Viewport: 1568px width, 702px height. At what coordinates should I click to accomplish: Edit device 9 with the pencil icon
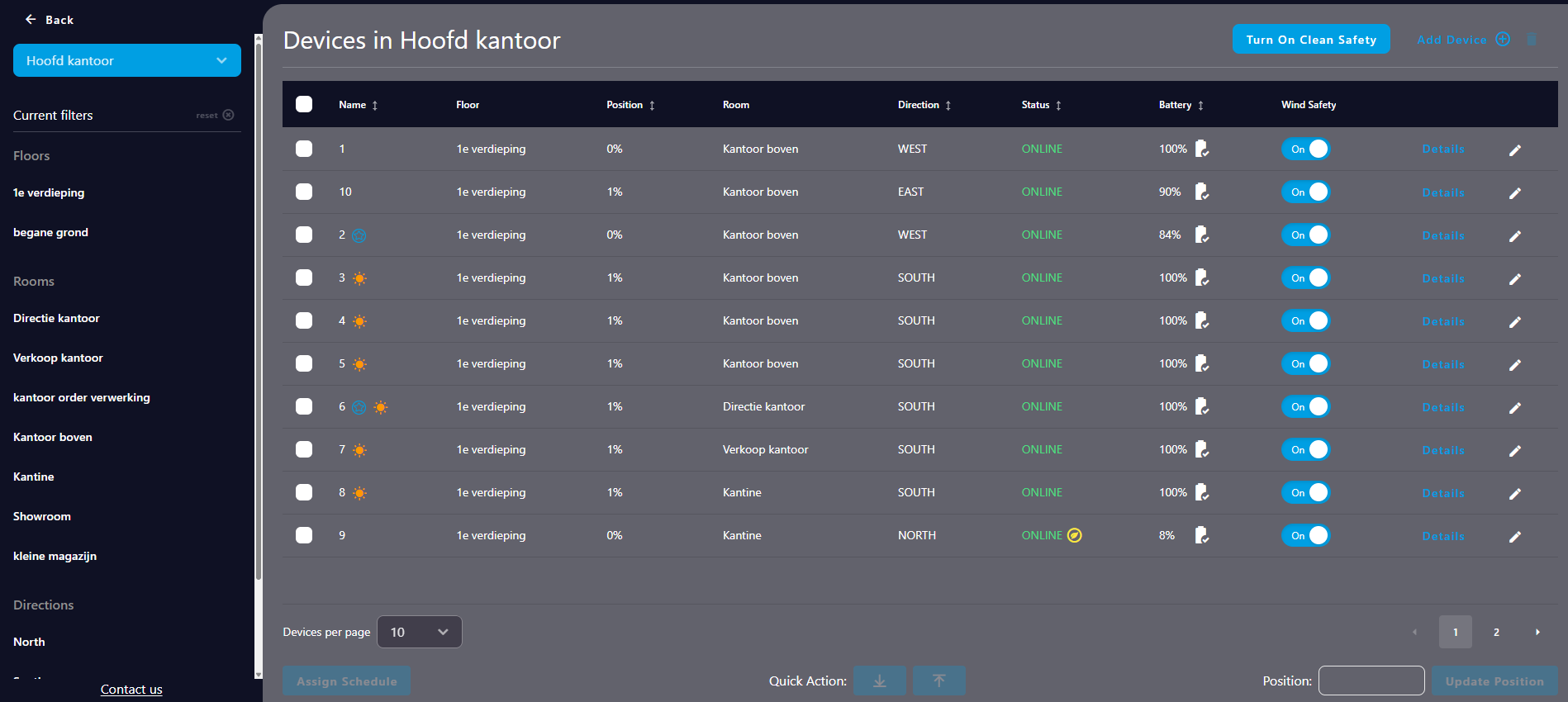click(x=1515, y=536)
